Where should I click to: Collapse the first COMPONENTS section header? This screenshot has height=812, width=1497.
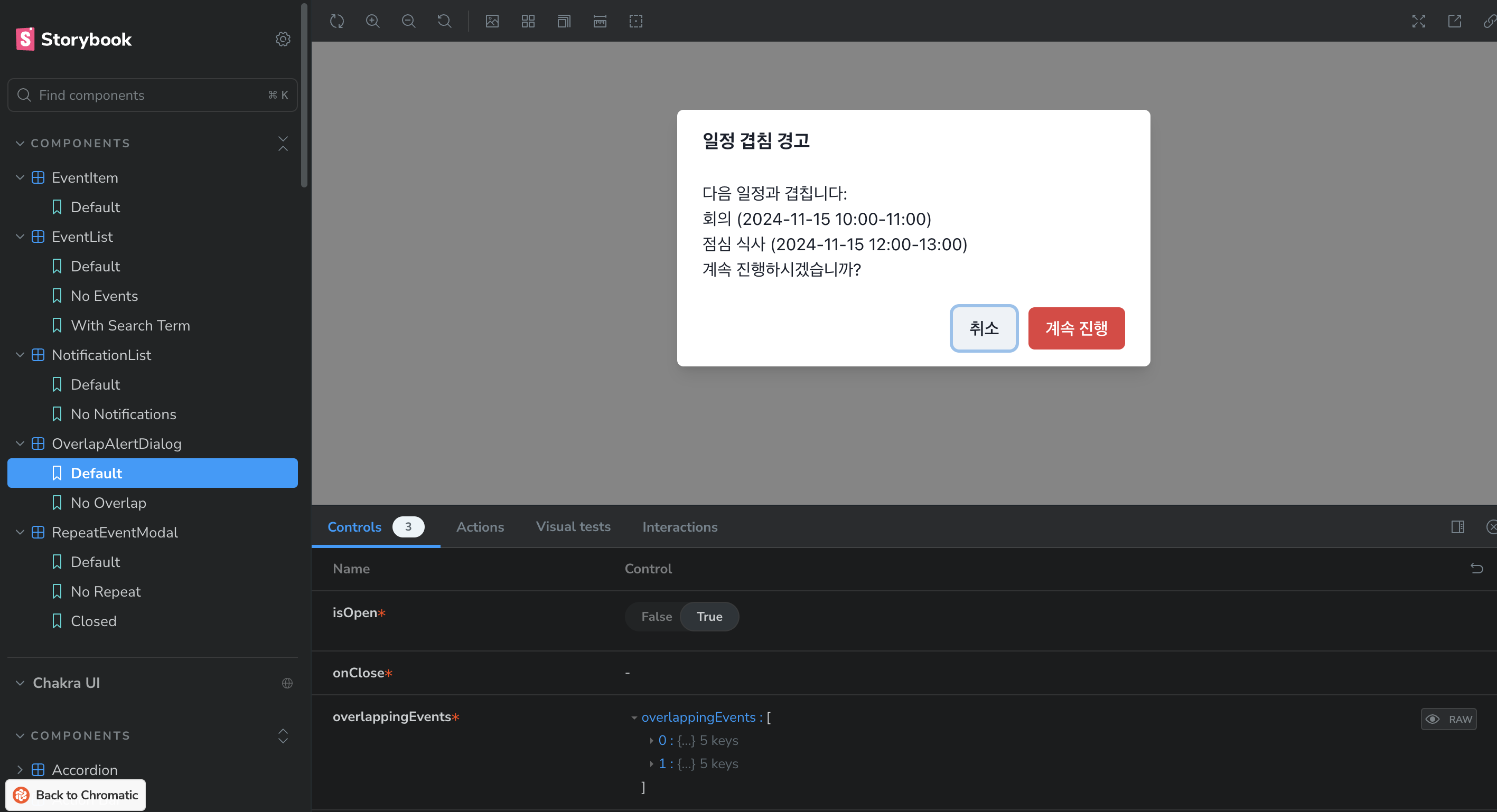73,144
